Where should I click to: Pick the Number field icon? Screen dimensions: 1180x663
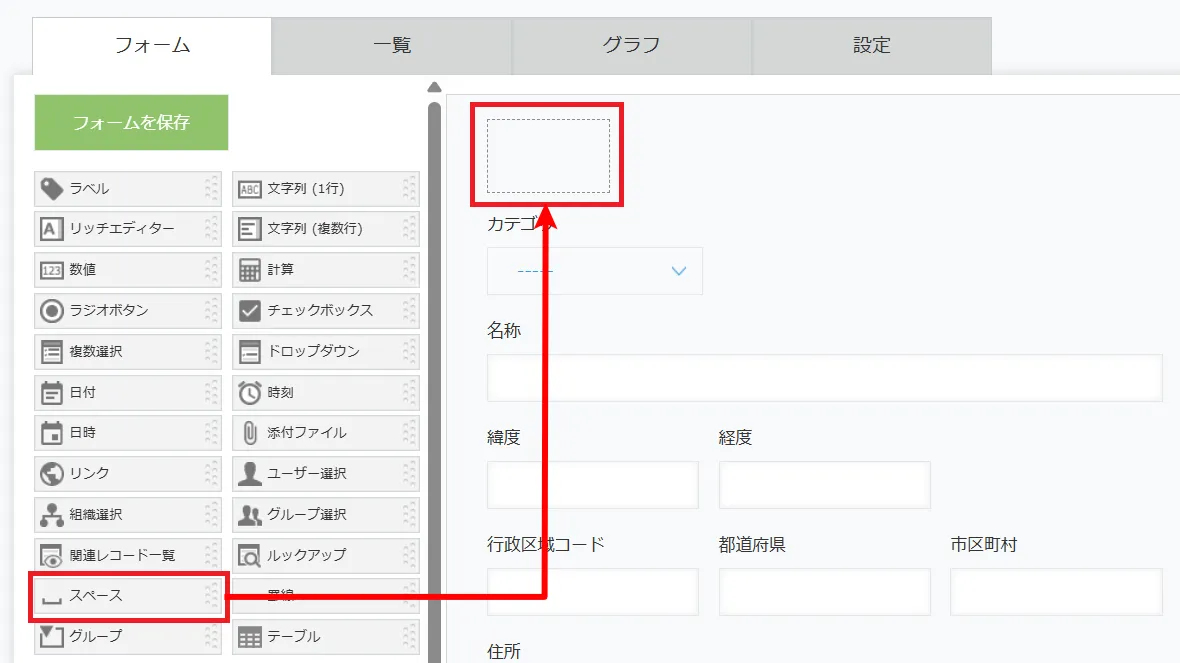[51, 270]
